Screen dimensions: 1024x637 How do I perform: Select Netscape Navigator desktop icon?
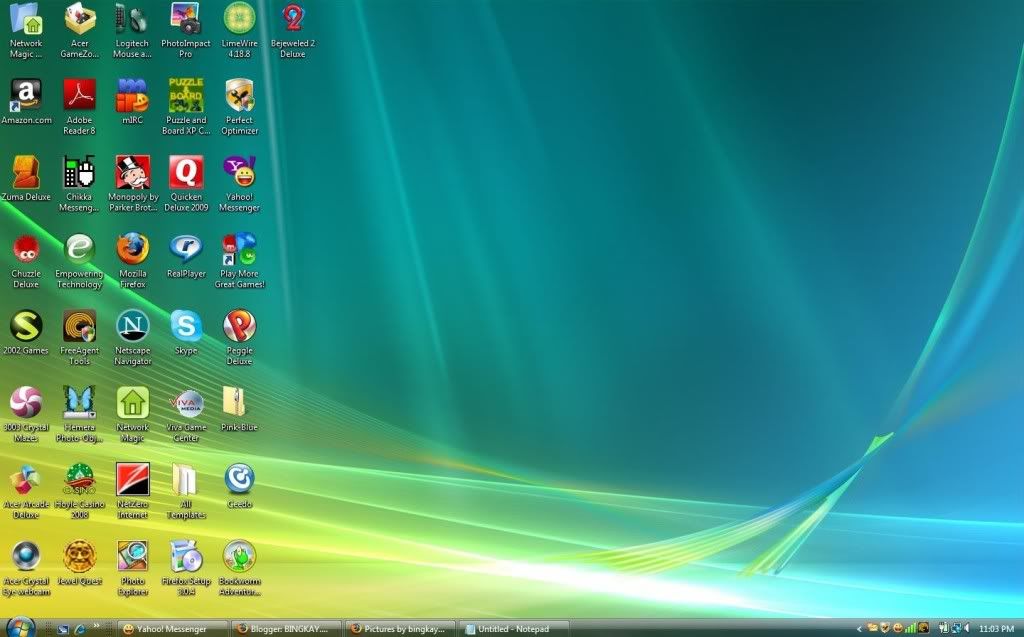[x=133, y=337]
